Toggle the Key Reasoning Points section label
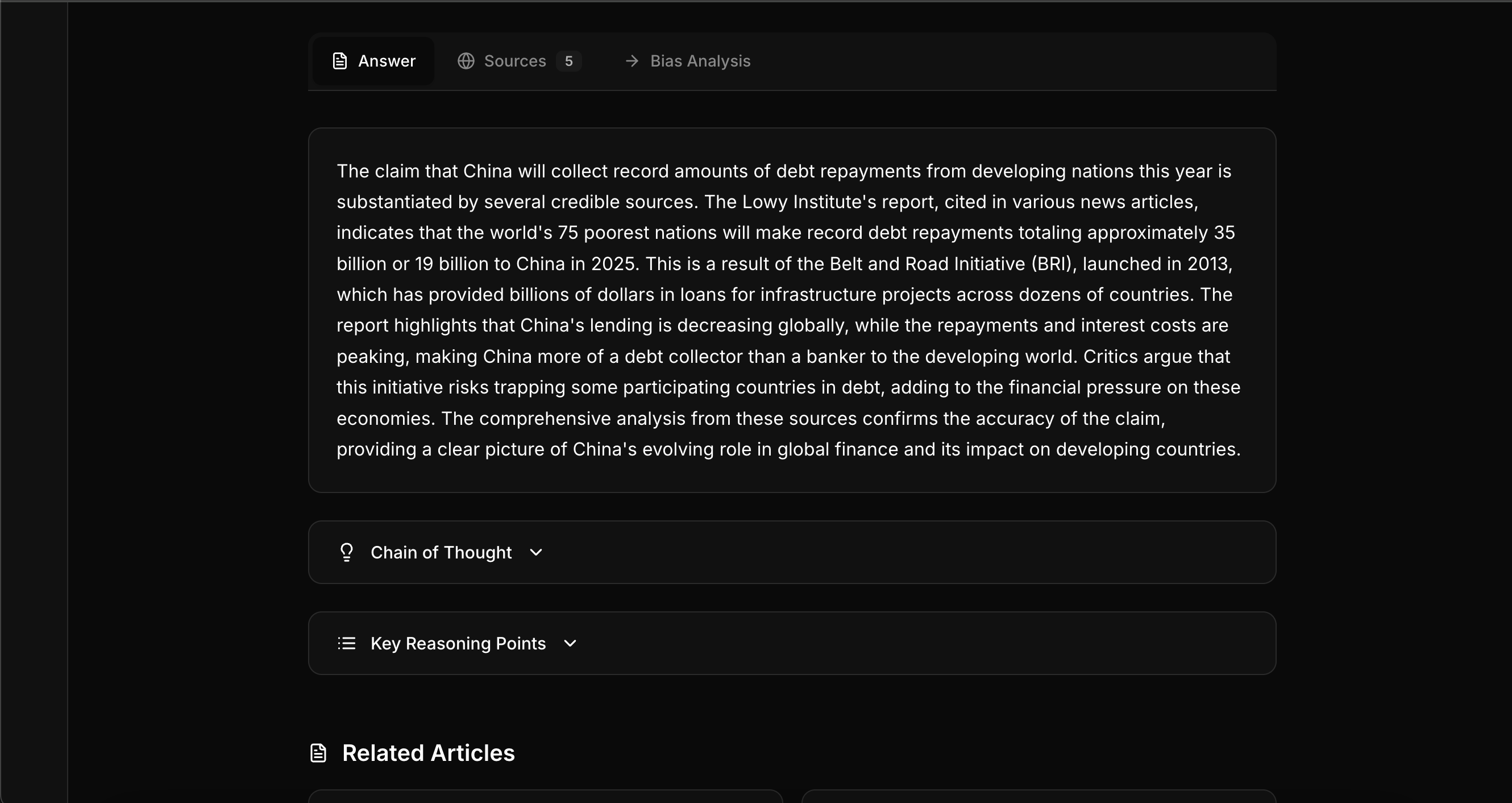The width and height of the screenshot is (1512, 803). 458,643
